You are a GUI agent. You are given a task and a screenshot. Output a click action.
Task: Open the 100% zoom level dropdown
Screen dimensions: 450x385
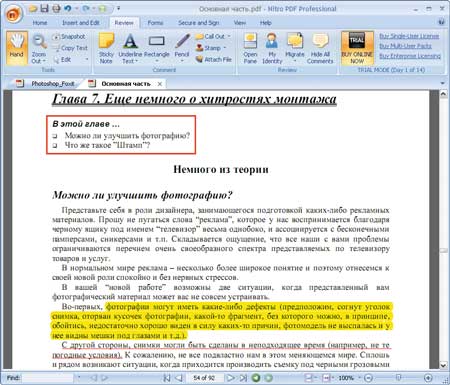360,378
